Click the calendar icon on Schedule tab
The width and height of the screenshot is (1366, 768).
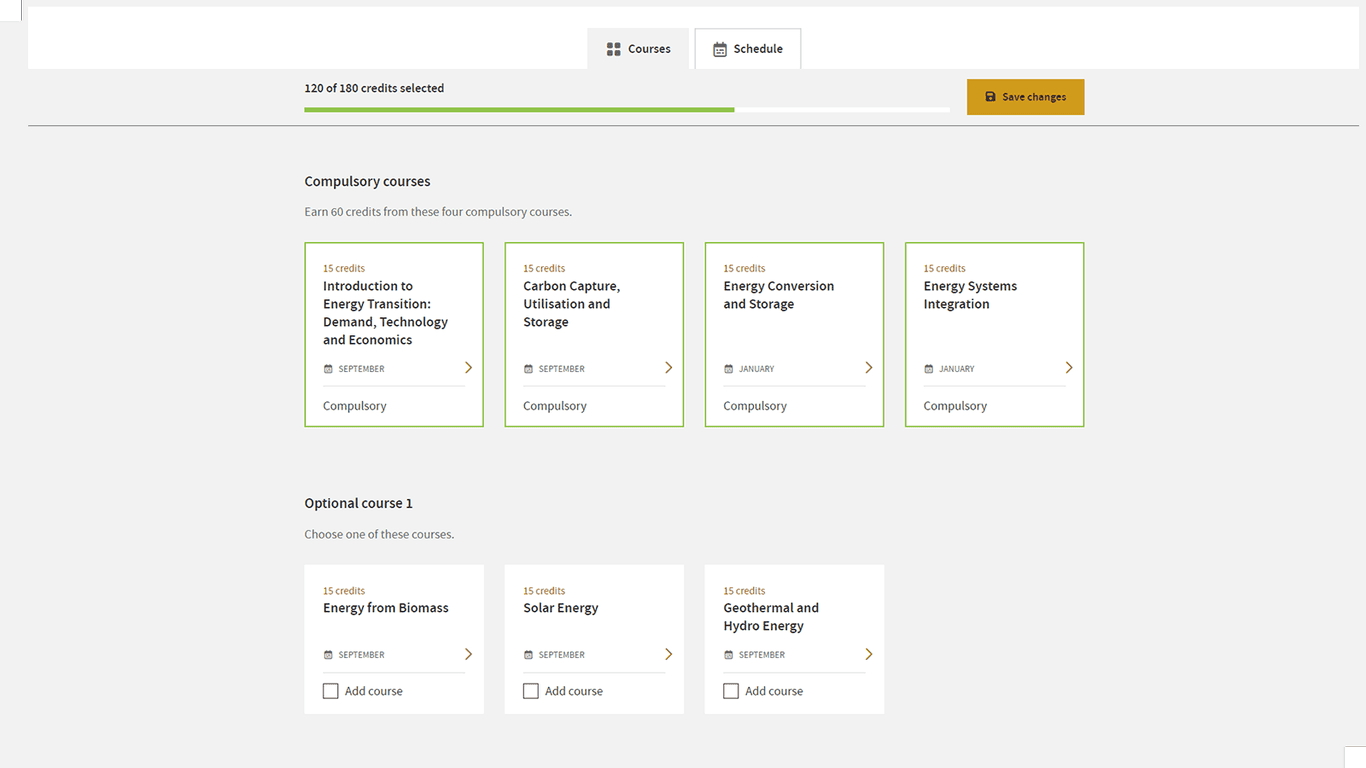tap(719, 49)
